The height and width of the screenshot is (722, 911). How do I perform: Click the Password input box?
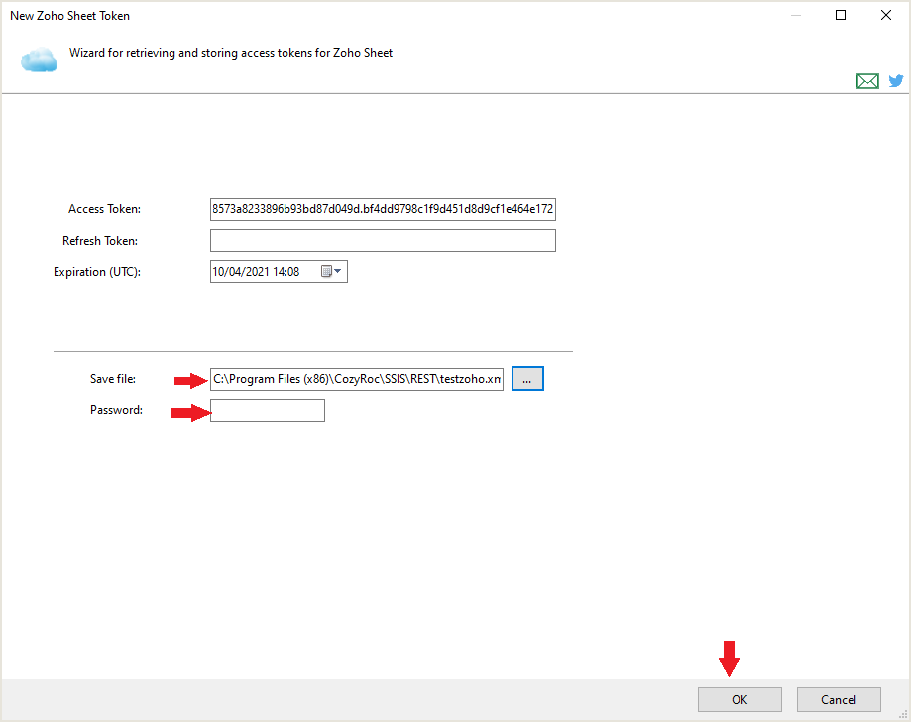(x=267, y=410)
